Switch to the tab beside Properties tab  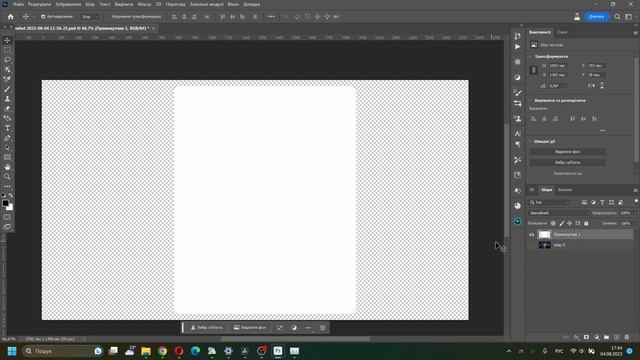coord(562,32)
